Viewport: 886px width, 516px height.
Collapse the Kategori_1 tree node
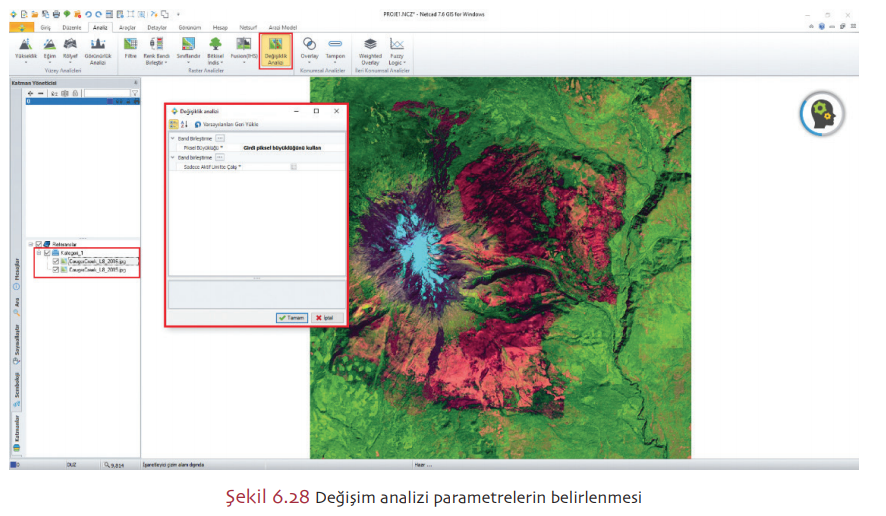[x=38, y=253]
